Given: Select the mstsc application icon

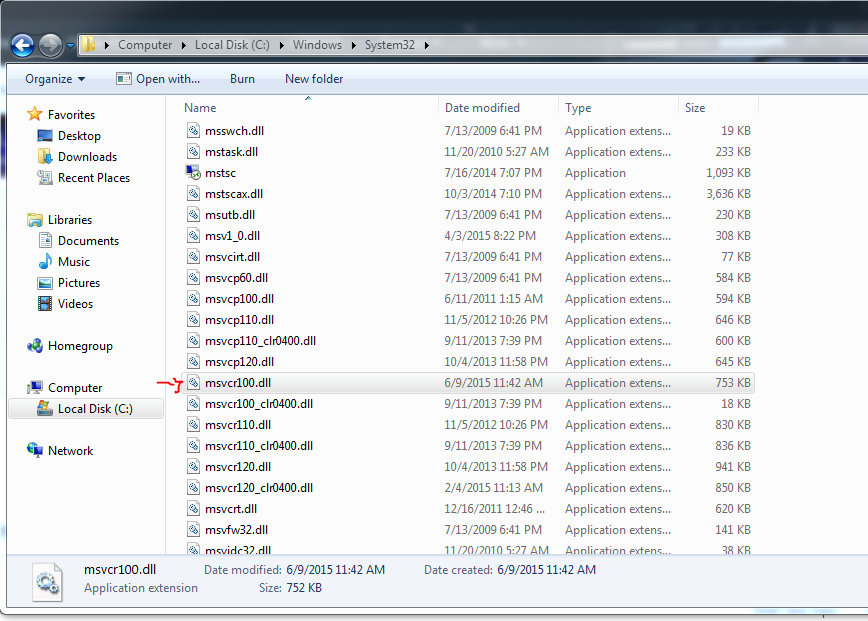Looking at the screenshot, I should tap(193, 173).
